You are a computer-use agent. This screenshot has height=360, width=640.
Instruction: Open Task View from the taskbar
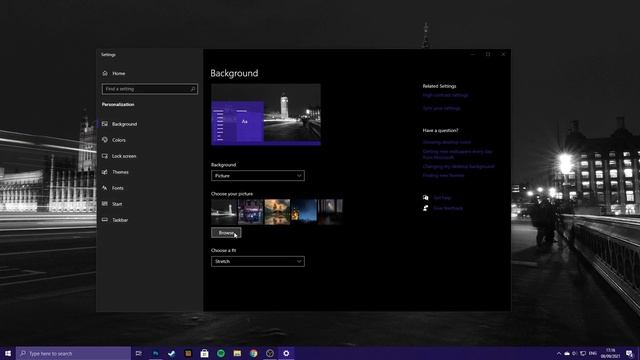click(x=139, y=353)
